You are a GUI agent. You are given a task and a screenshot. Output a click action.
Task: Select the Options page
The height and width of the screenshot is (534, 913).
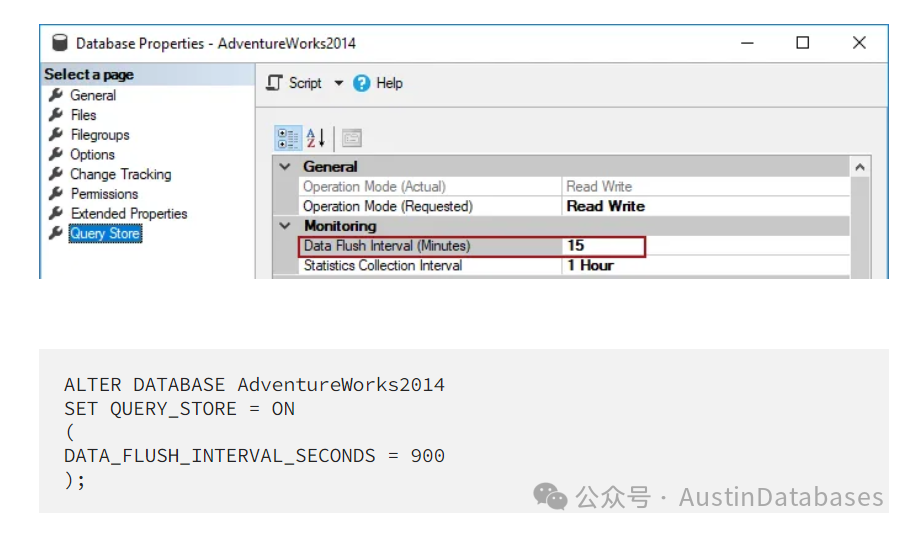click(92, 155)
